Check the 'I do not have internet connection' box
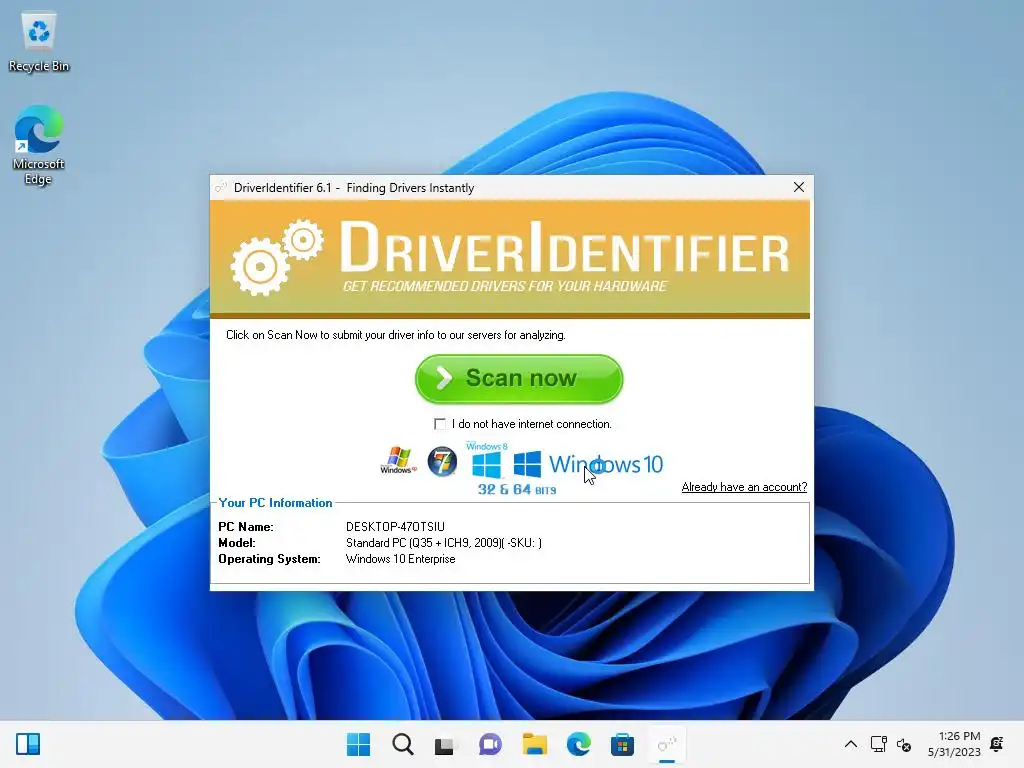 (440, 424)
